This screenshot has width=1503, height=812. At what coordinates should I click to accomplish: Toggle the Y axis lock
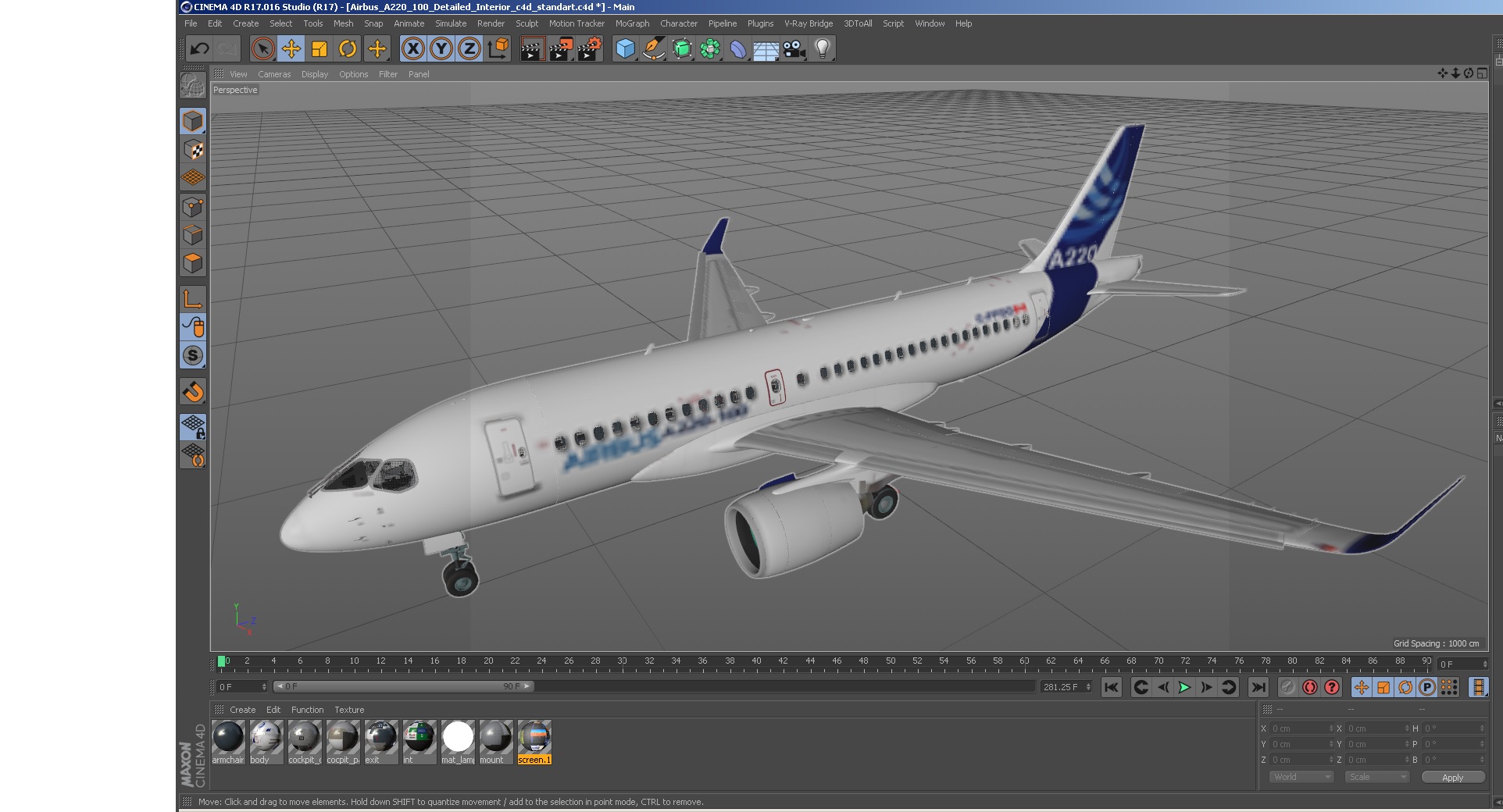tap(441, 48)
